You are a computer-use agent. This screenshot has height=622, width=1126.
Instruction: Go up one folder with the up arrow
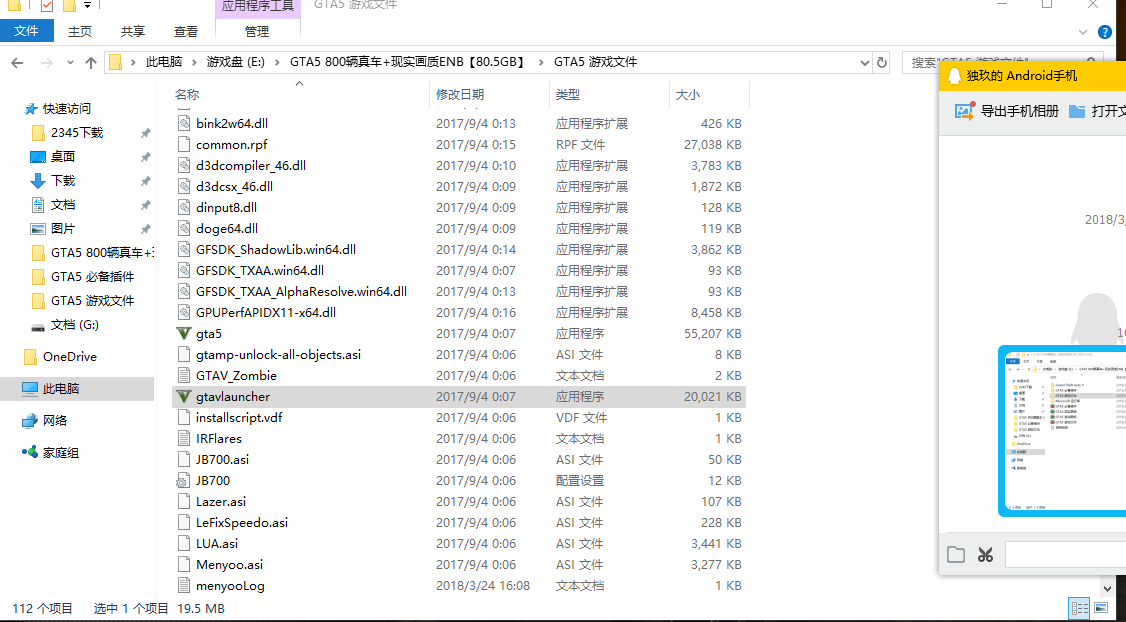[x=90, y=62]
